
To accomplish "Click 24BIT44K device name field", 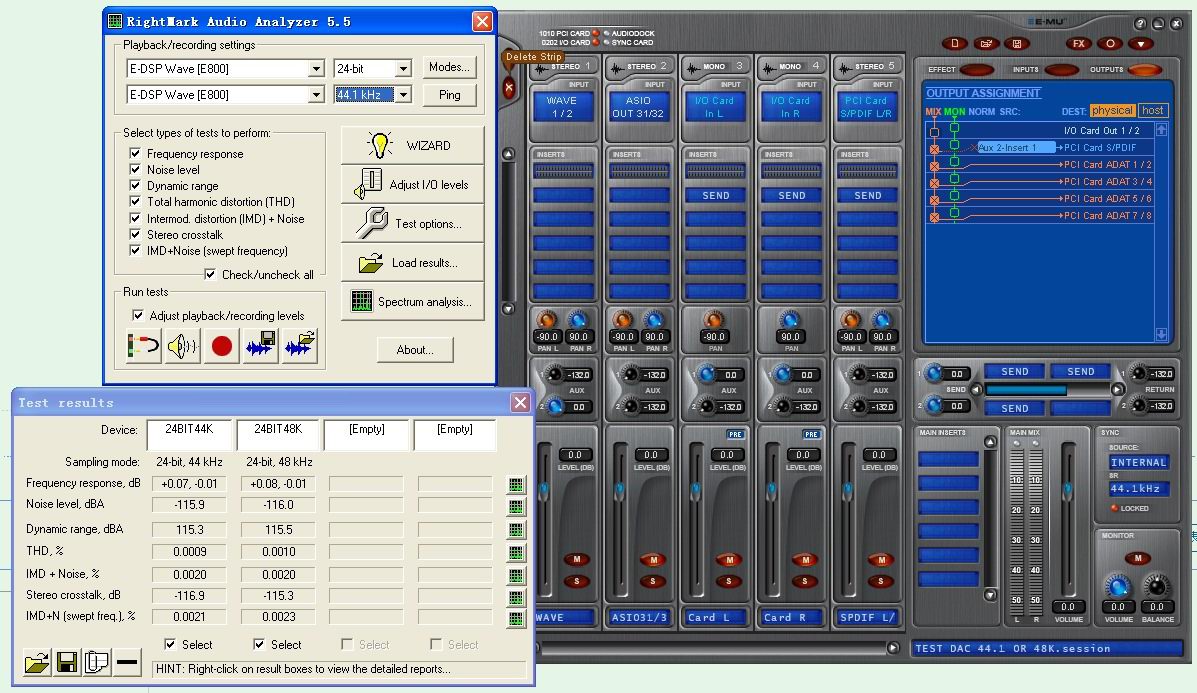I will point(189,432).
